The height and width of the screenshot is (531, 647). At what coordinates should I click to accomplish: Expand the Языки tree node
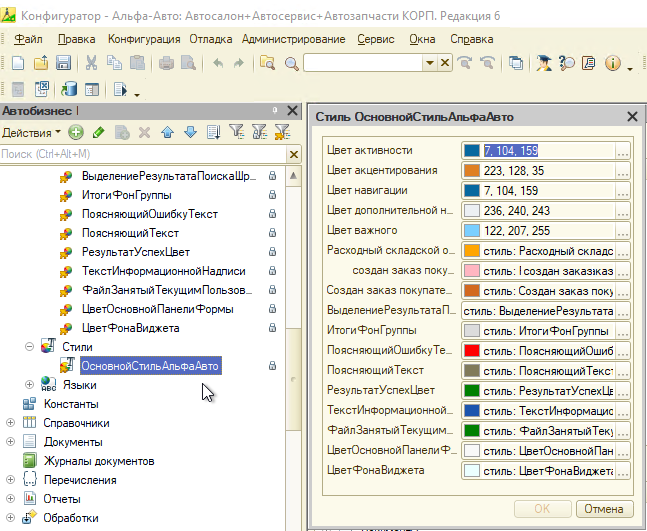29,385
